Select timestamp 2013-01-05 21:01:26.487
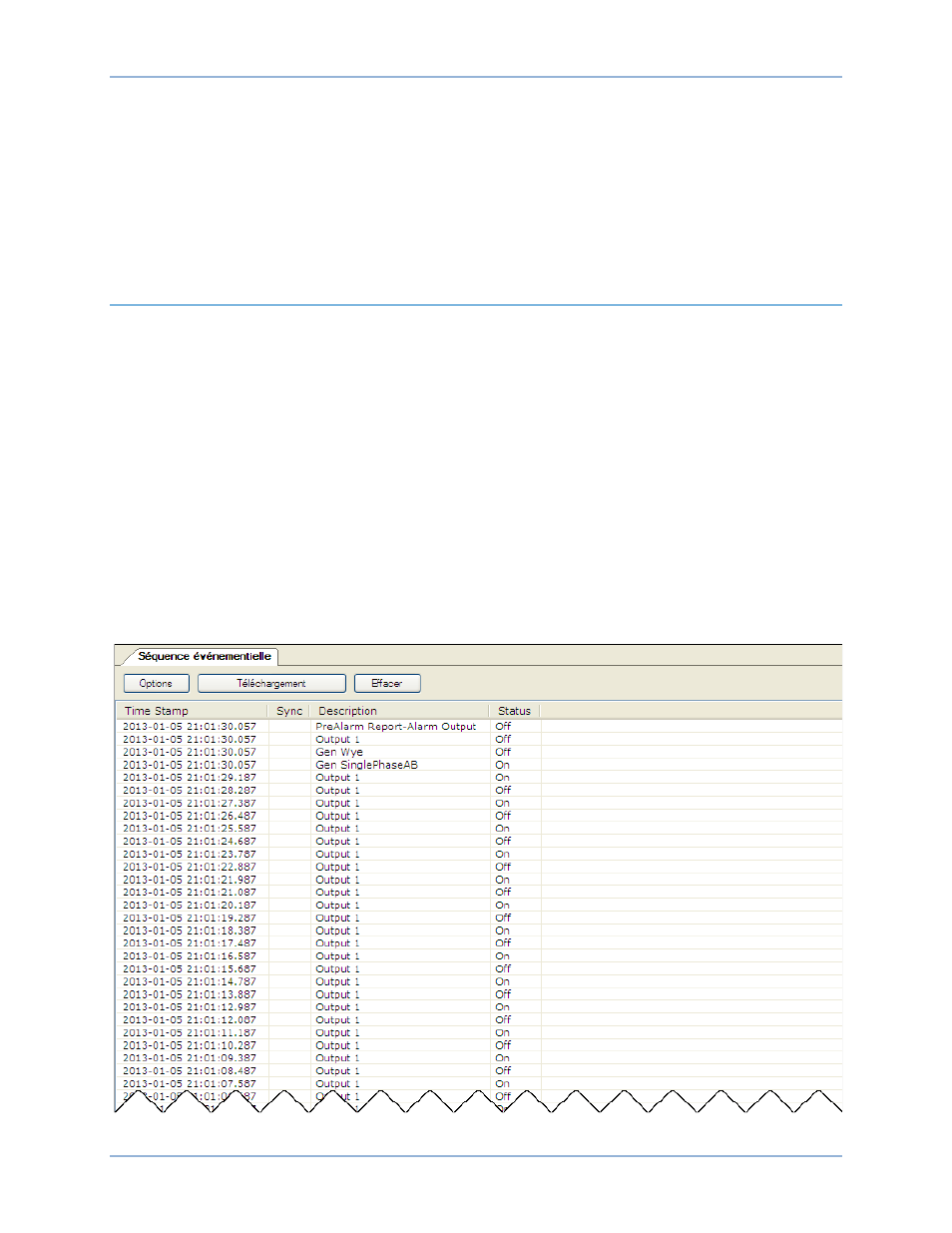This screenshot has height=1233, width=952. 190,816
